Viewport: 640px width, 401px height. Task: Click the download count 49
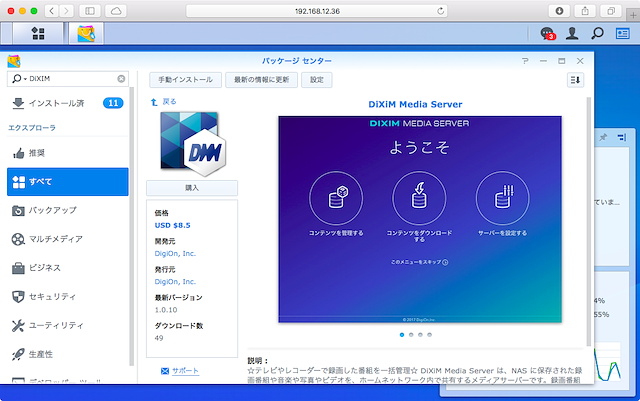pos(159,338)
